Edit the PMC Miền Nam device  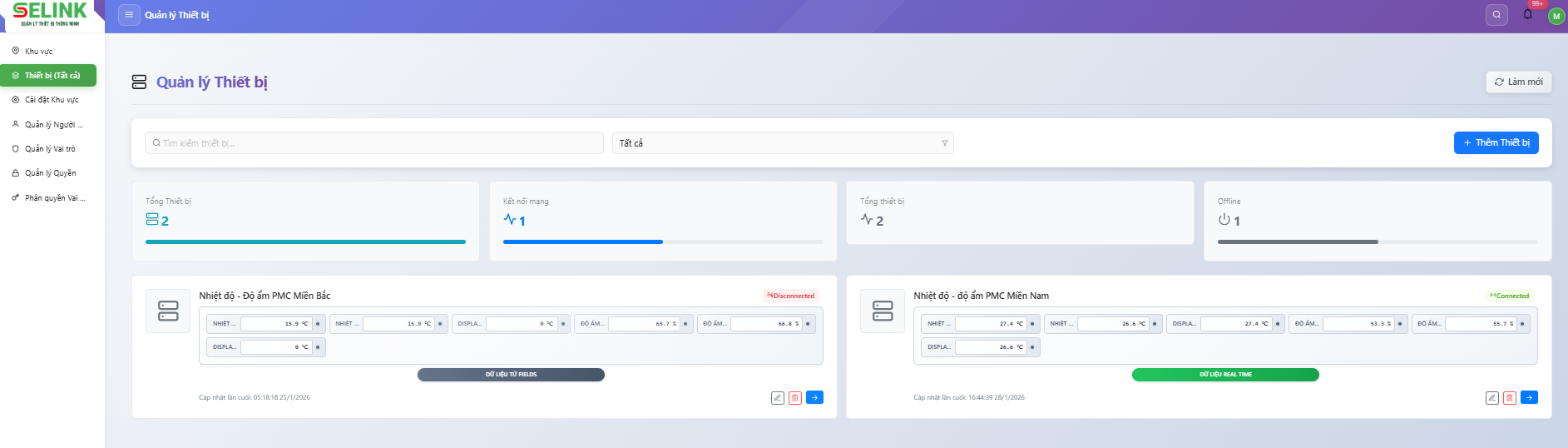1492,398
